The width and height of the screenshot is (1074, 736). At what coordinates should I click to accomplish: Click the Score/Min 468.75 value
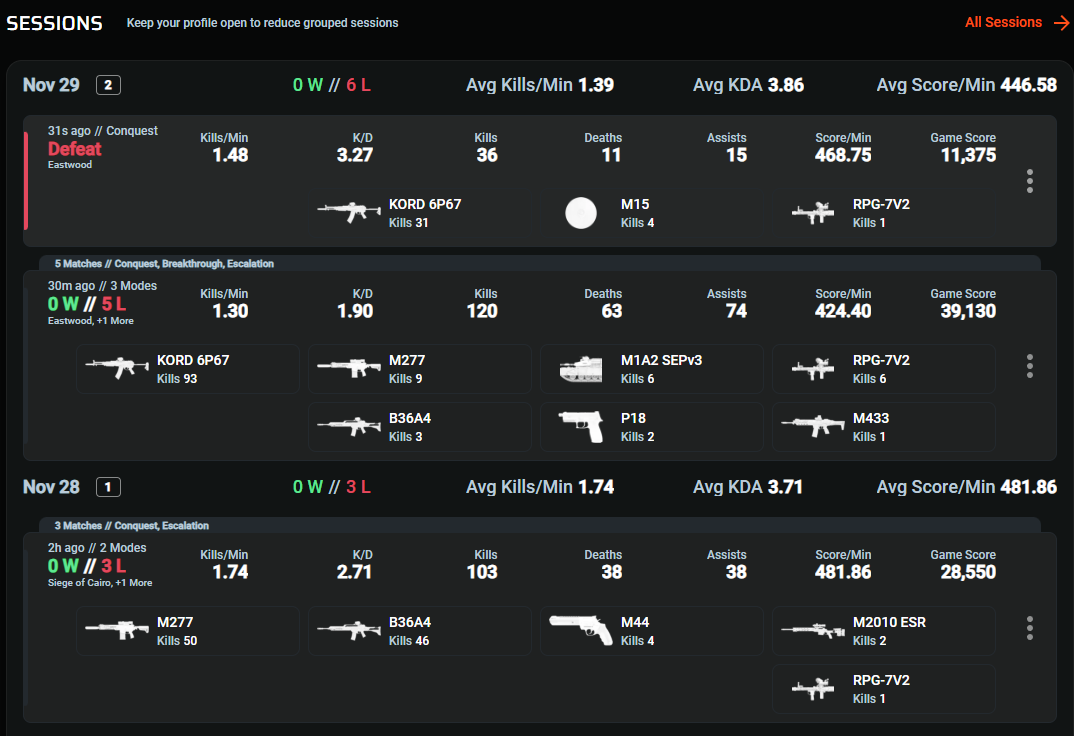[843, 155]
